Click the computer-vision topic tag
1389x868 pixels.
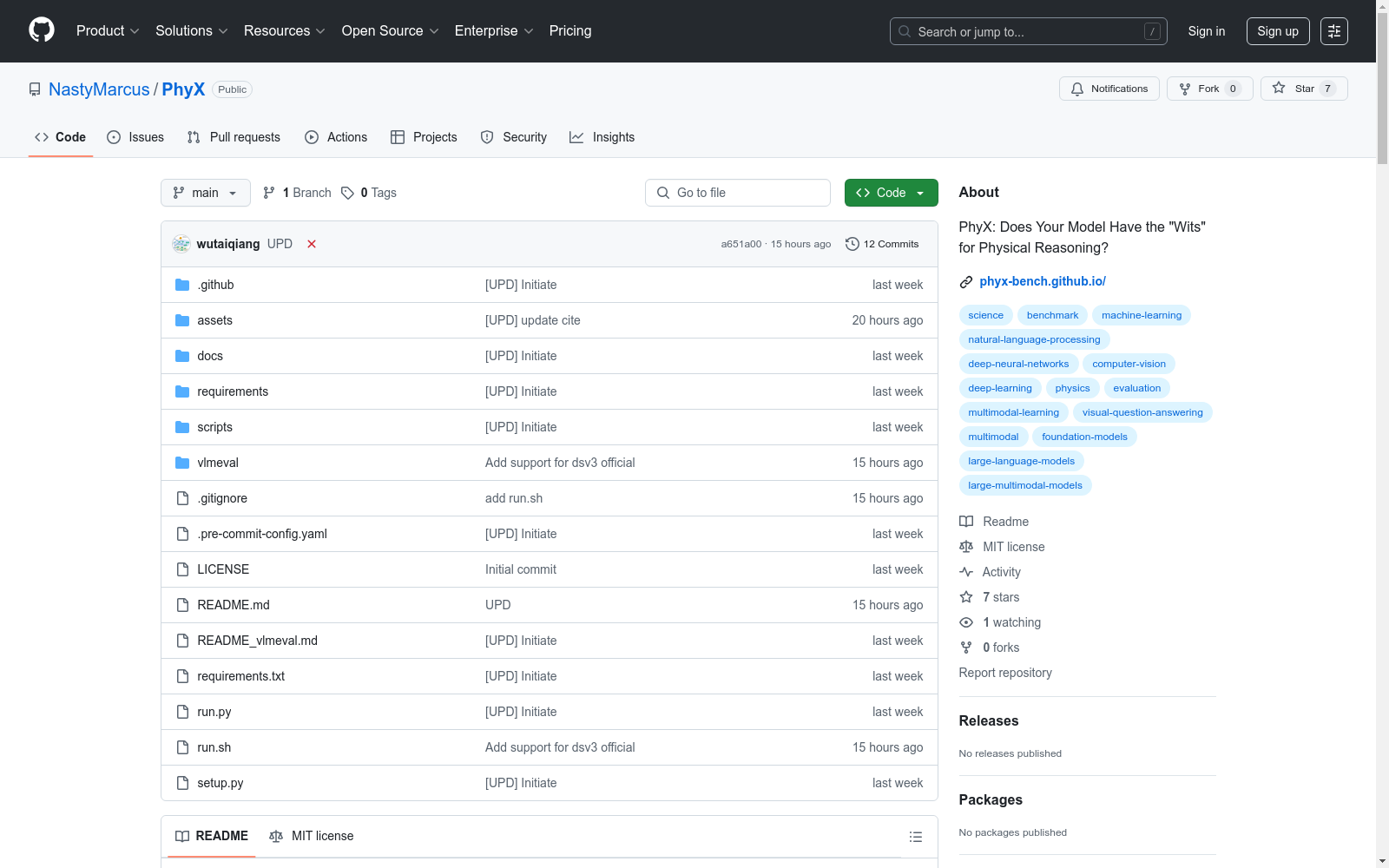coord(1129,364)
